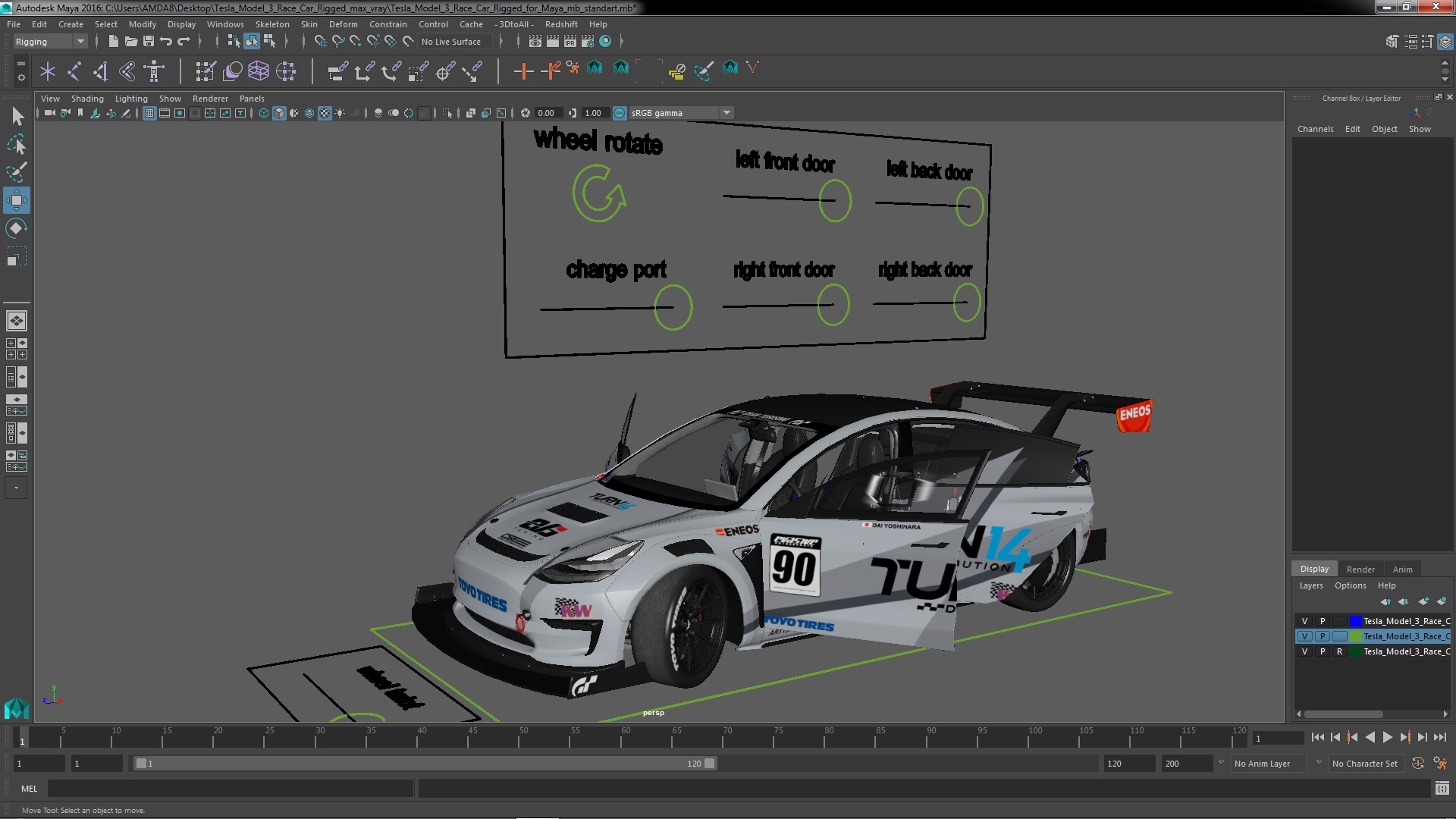Toggle the R reference state of dark green layer
This screenshot has height=819, width=1456.
1339,651
